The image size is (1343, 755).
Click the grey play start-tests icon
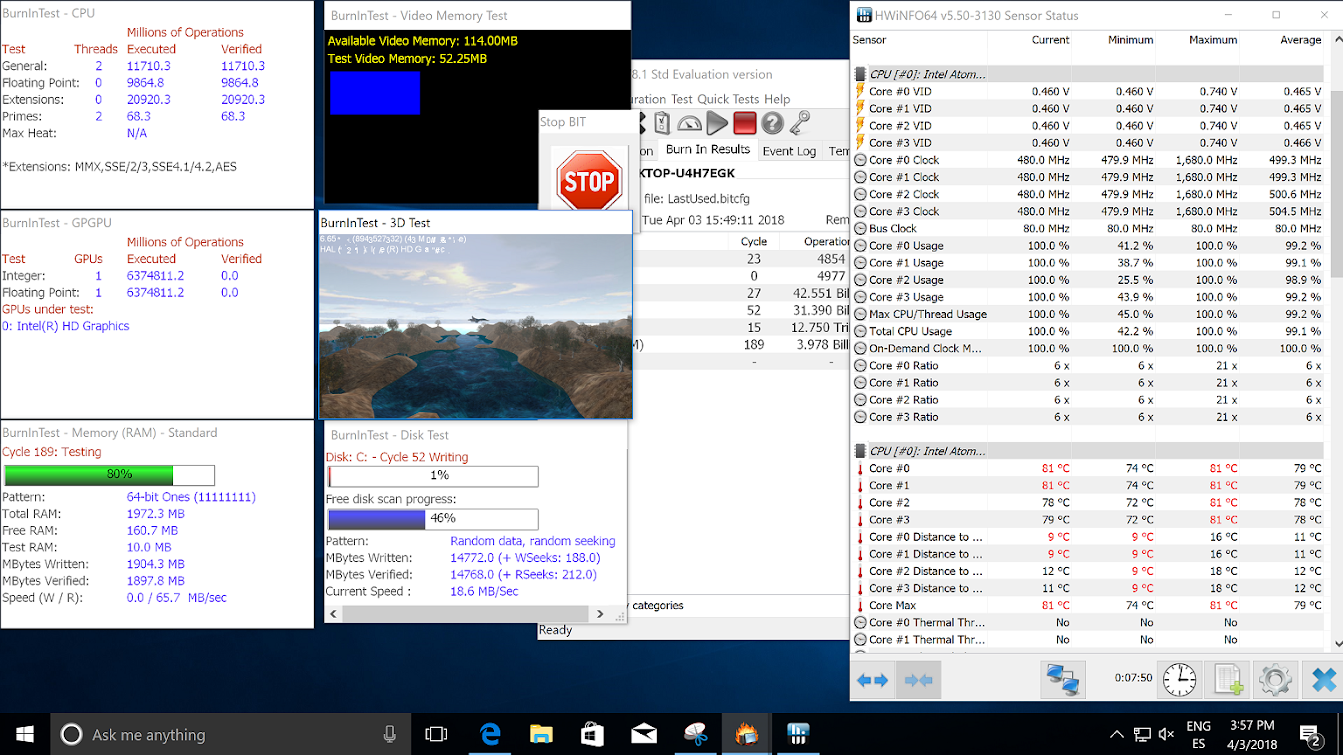tap(717, 123)
